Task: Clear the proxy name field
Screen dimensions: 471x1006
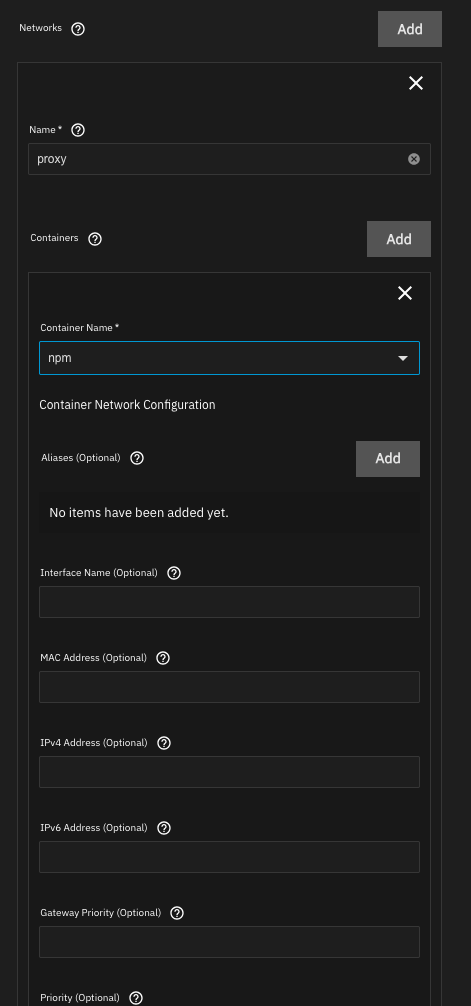Action: tap(414, 159)
